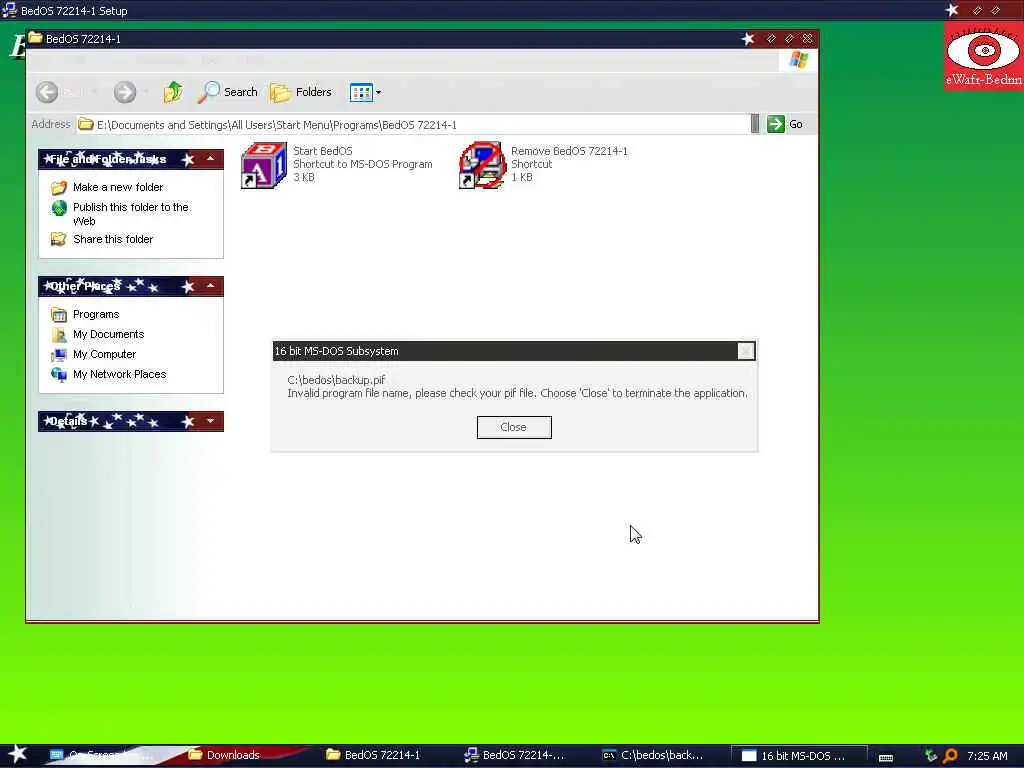The width and height of the screenshot is (1024, 768).
Task: Click the Remove BedOS 72214-1 name text
Action: (569, 151)
